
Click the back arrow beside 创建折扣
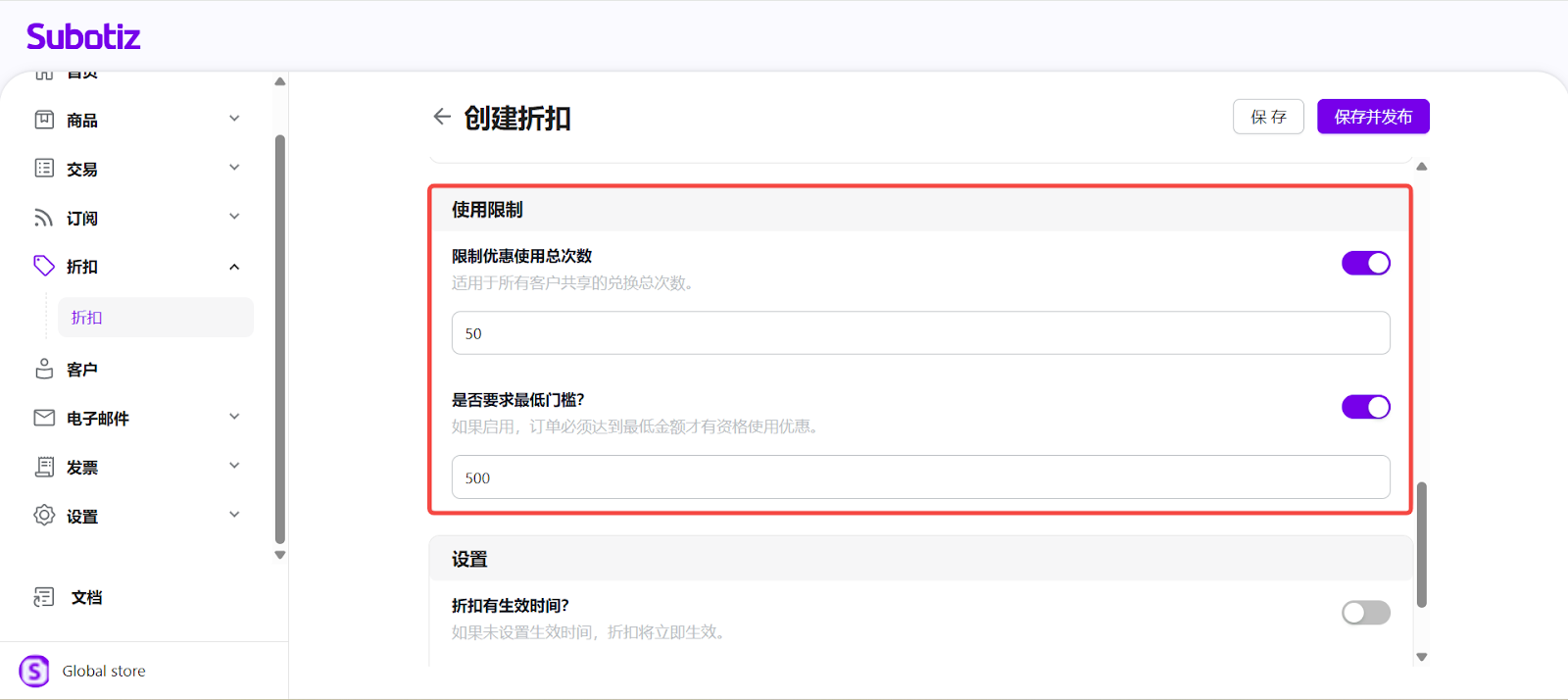click(442, 117)
